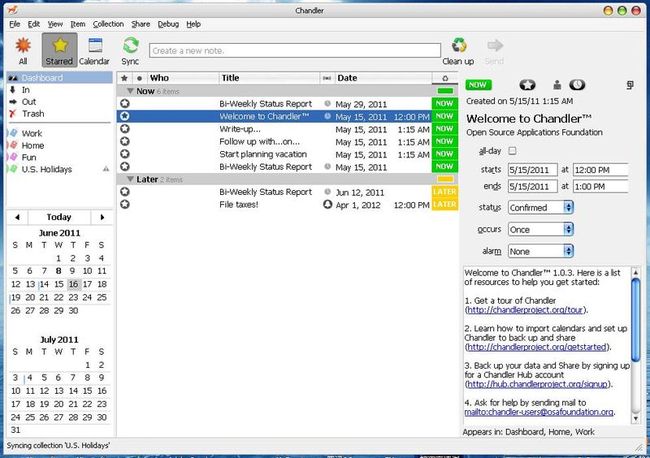Viewport: 650px width, 458px height.
Task: Select the Starred filter button
Action: [x=59, y=50]
